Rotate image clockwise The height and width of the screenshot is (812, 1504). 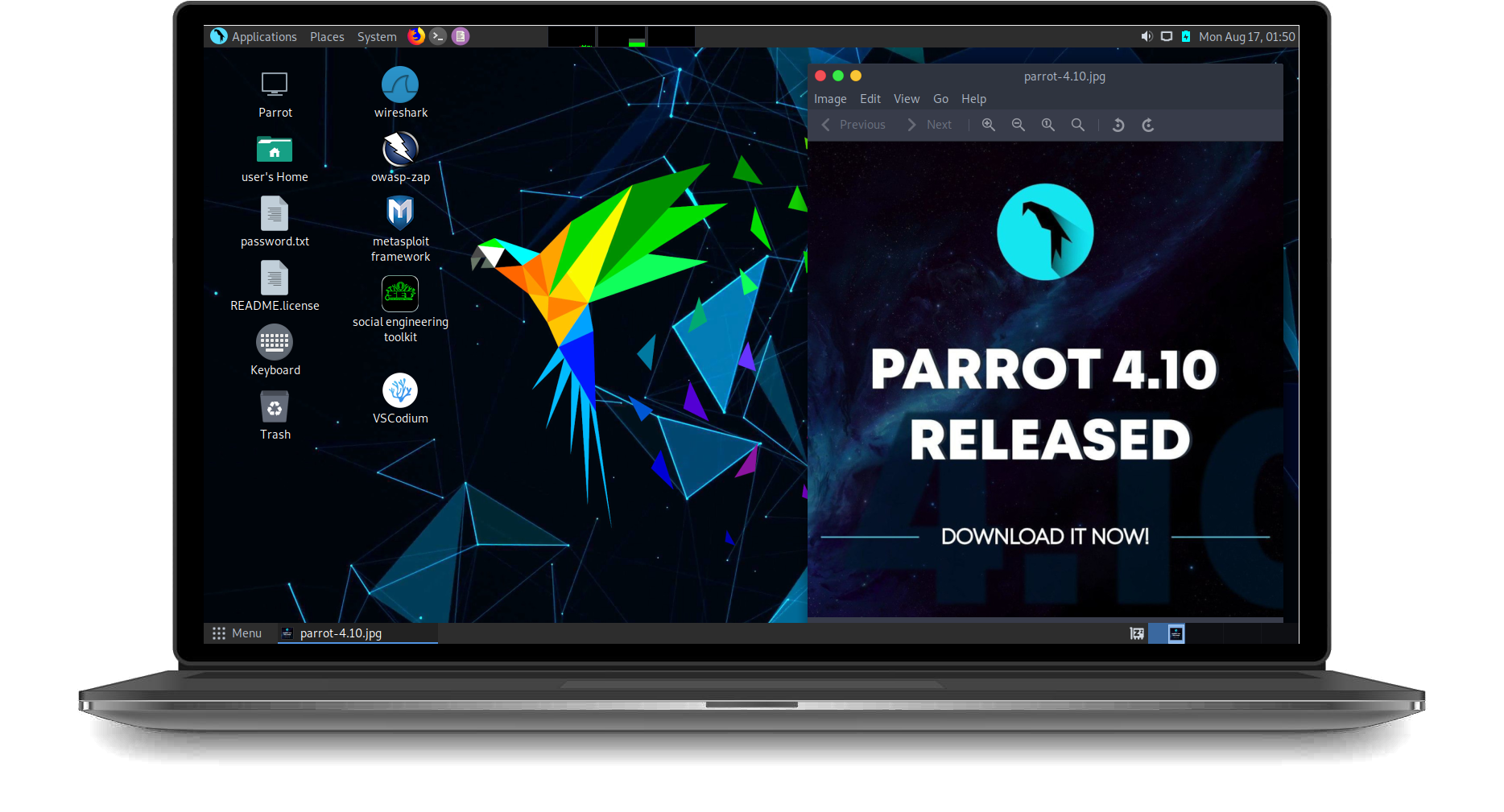tap(1148, 125)
